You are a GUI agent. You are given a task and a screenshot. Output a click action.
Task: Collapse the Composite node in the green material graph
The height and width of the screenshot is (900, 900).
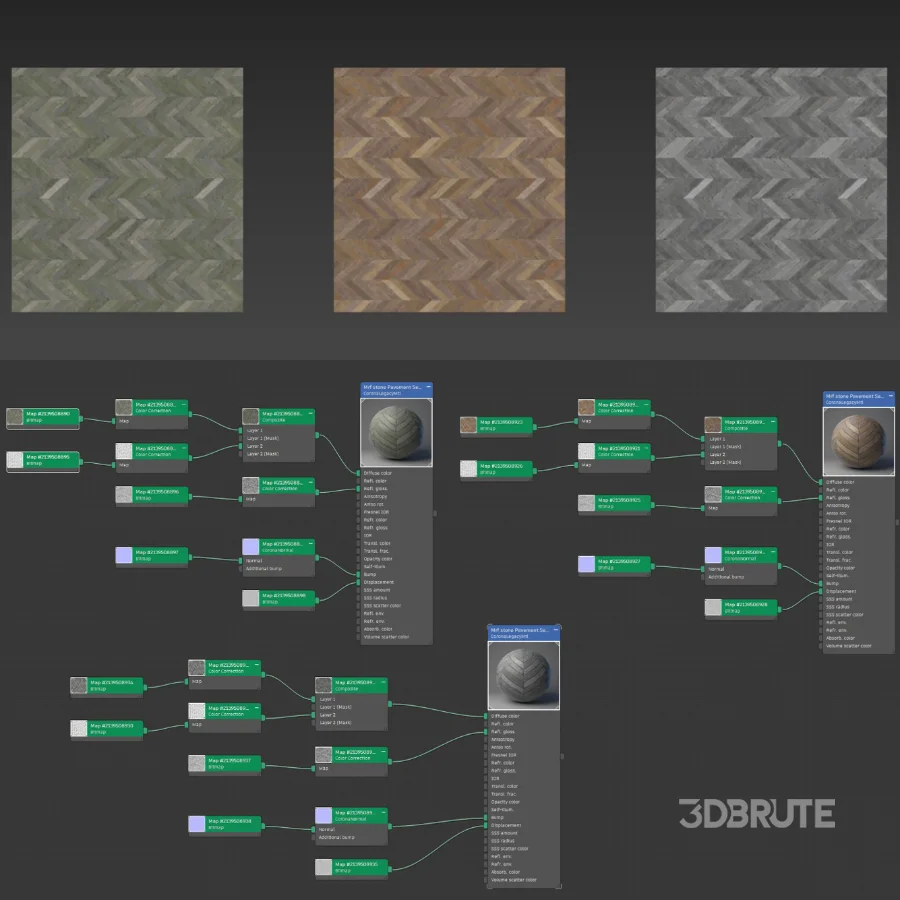[x=311, y=413]
